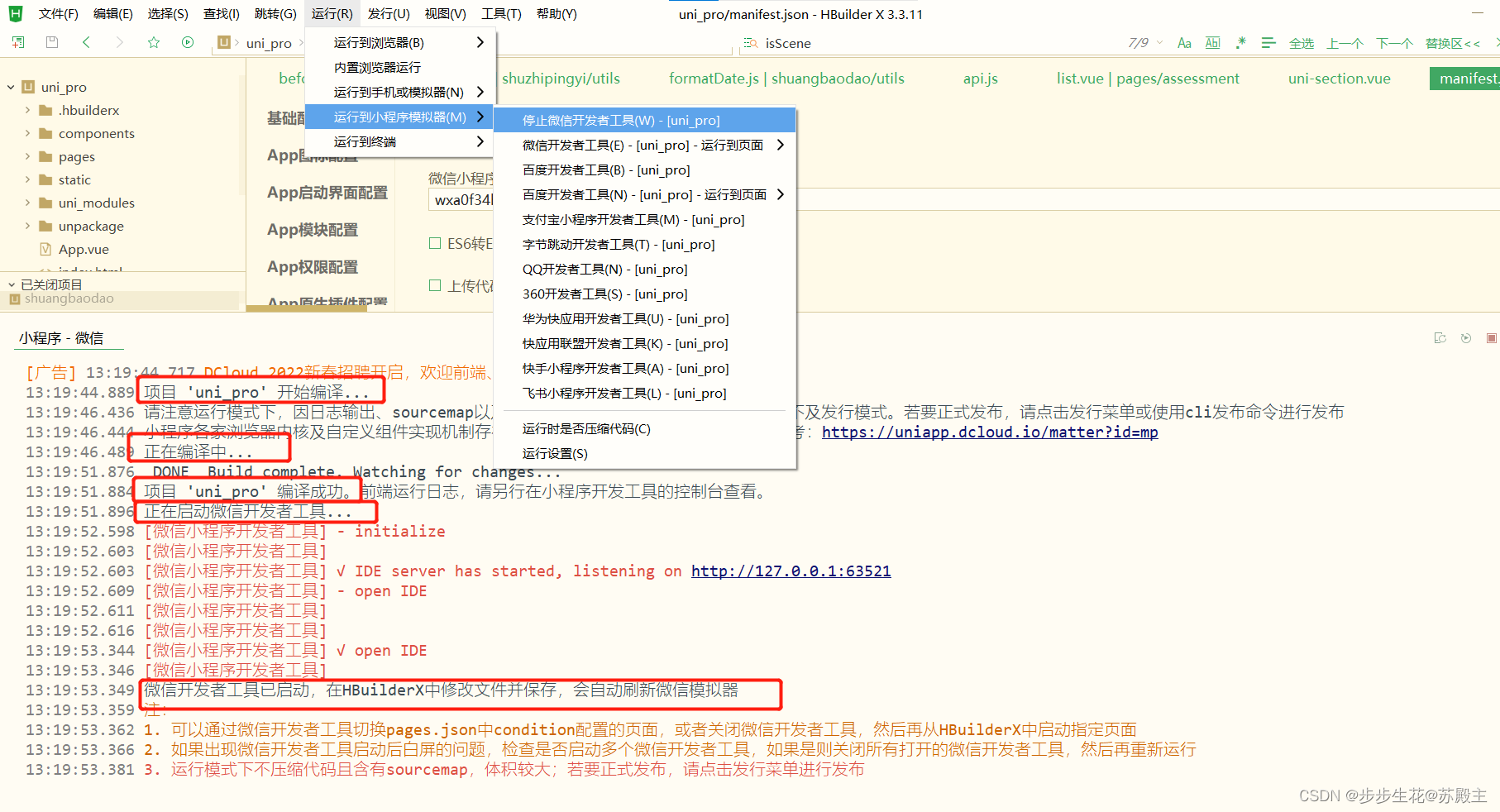The image size is (1500, 812).
Task: Select 360 developer tool entry
Action: [x=645, y=294]
